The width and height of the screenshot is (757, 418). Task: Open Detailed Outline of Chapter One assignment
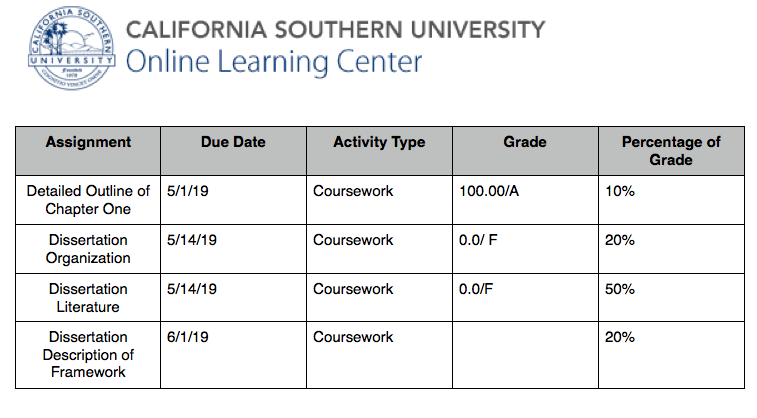[88, 200]
